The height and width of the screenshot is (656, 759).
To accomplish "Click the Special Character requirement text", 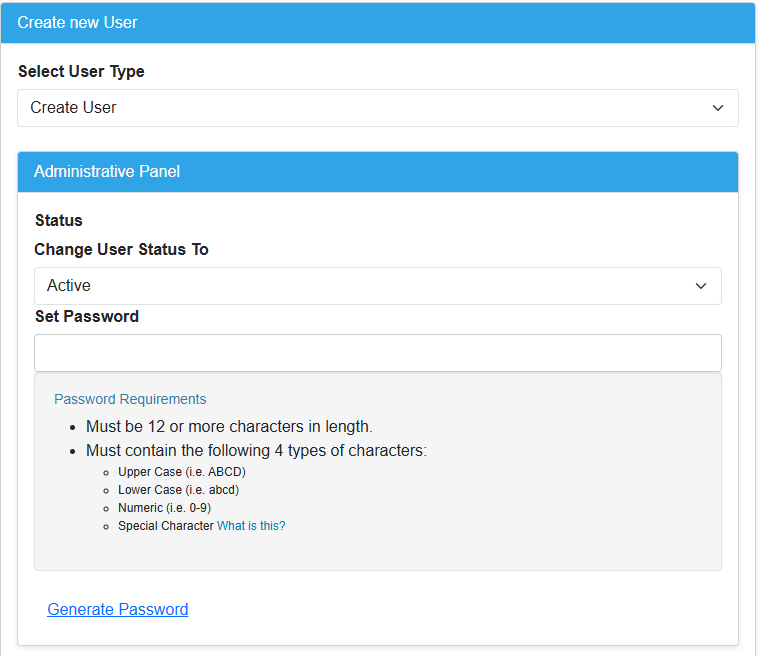I will pyautogui.click(x=165, y=526).
